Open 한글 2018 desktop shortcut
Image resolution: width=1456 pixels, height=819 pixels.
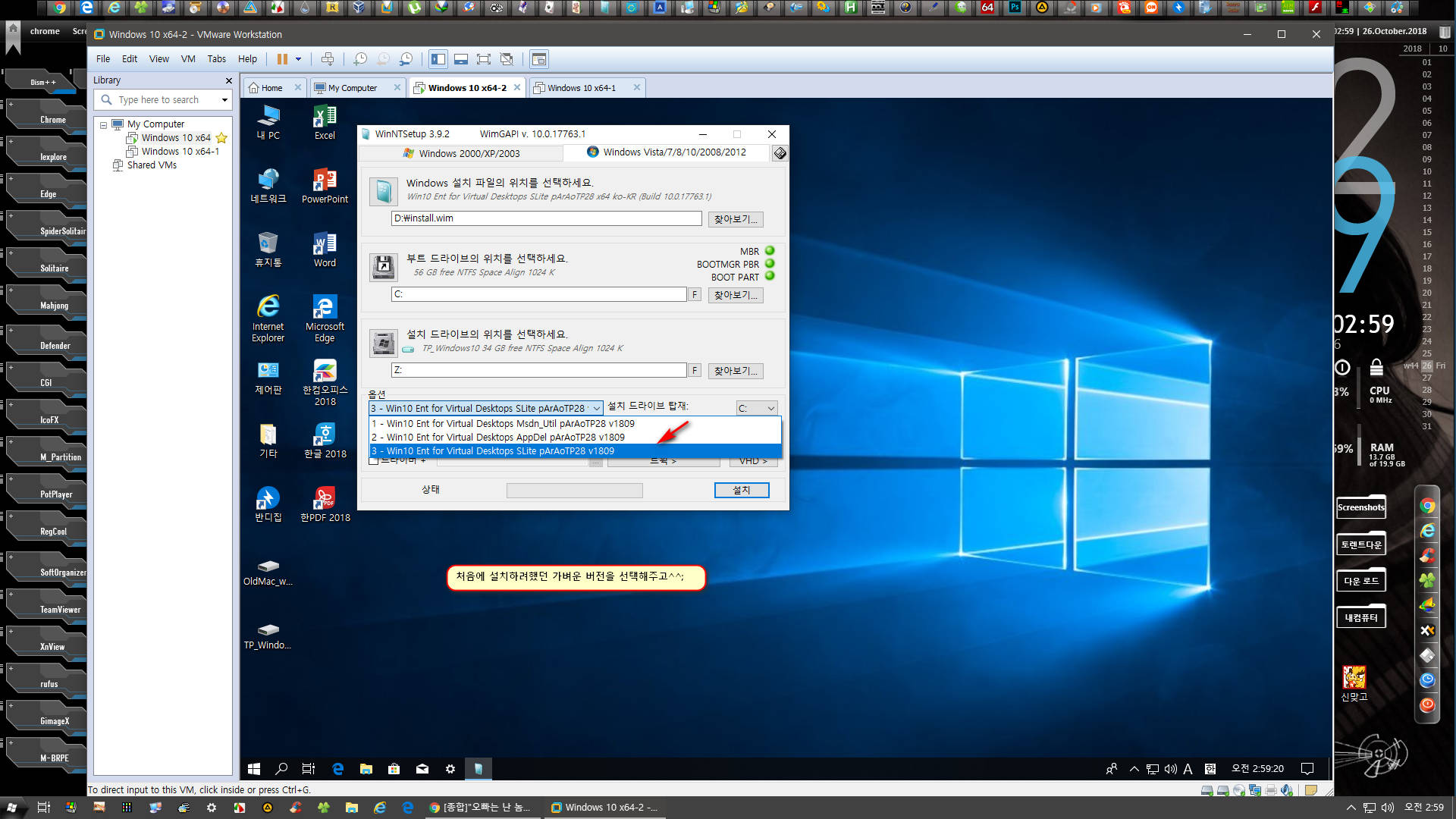pos(325,441)
